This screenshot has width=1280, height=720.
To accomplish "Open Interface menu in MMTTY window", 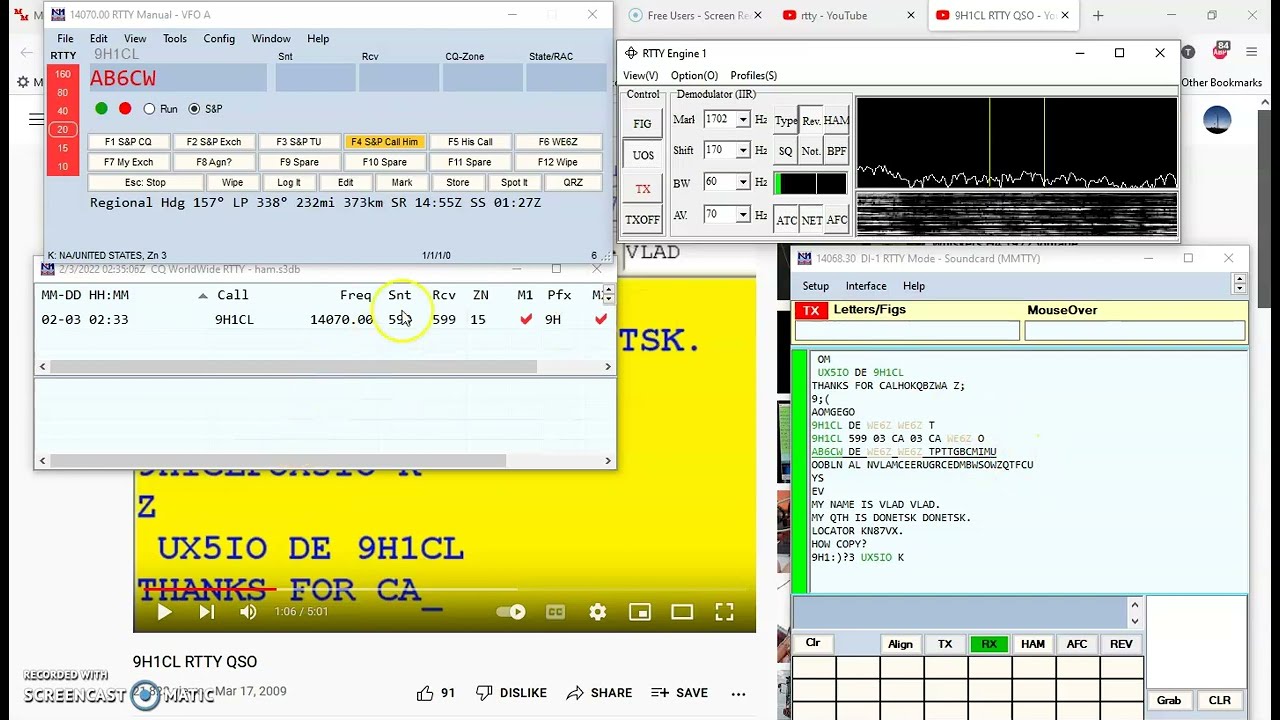I will click(x=866, y=286).
